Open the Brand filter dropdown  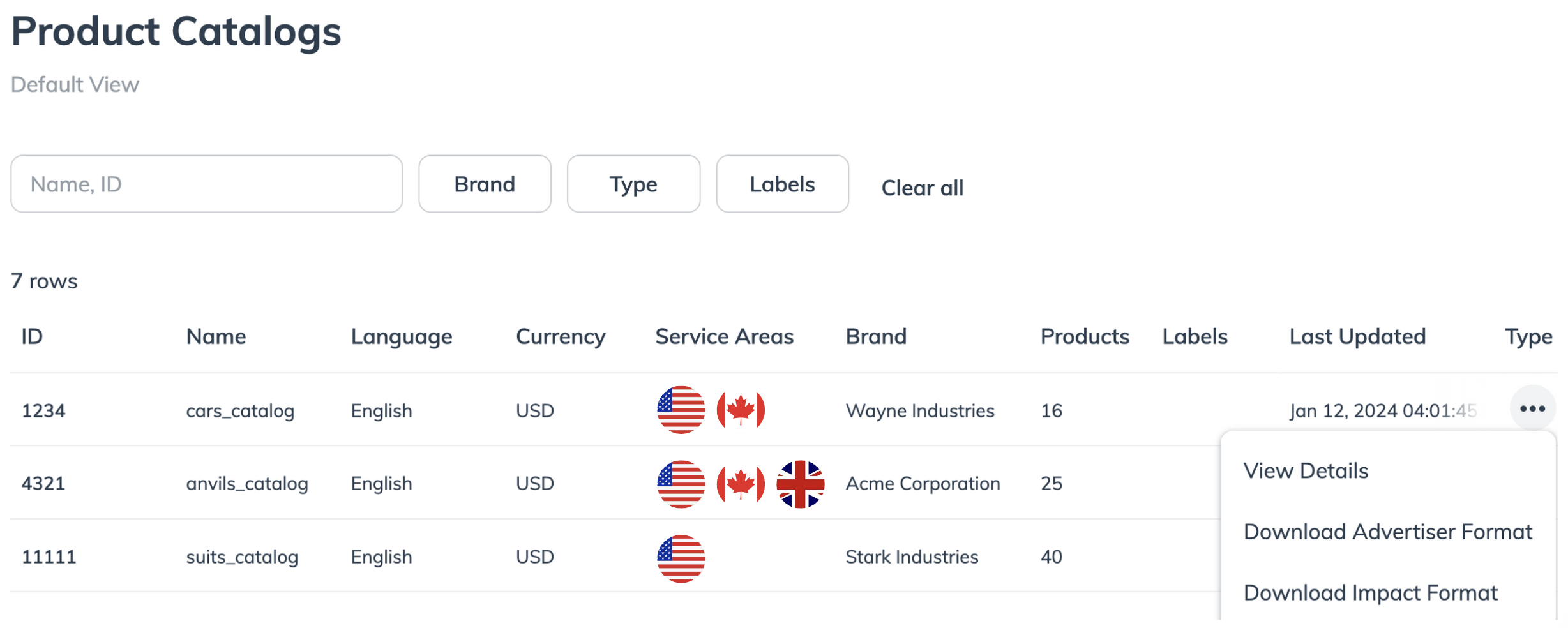(x=485, y=184)
